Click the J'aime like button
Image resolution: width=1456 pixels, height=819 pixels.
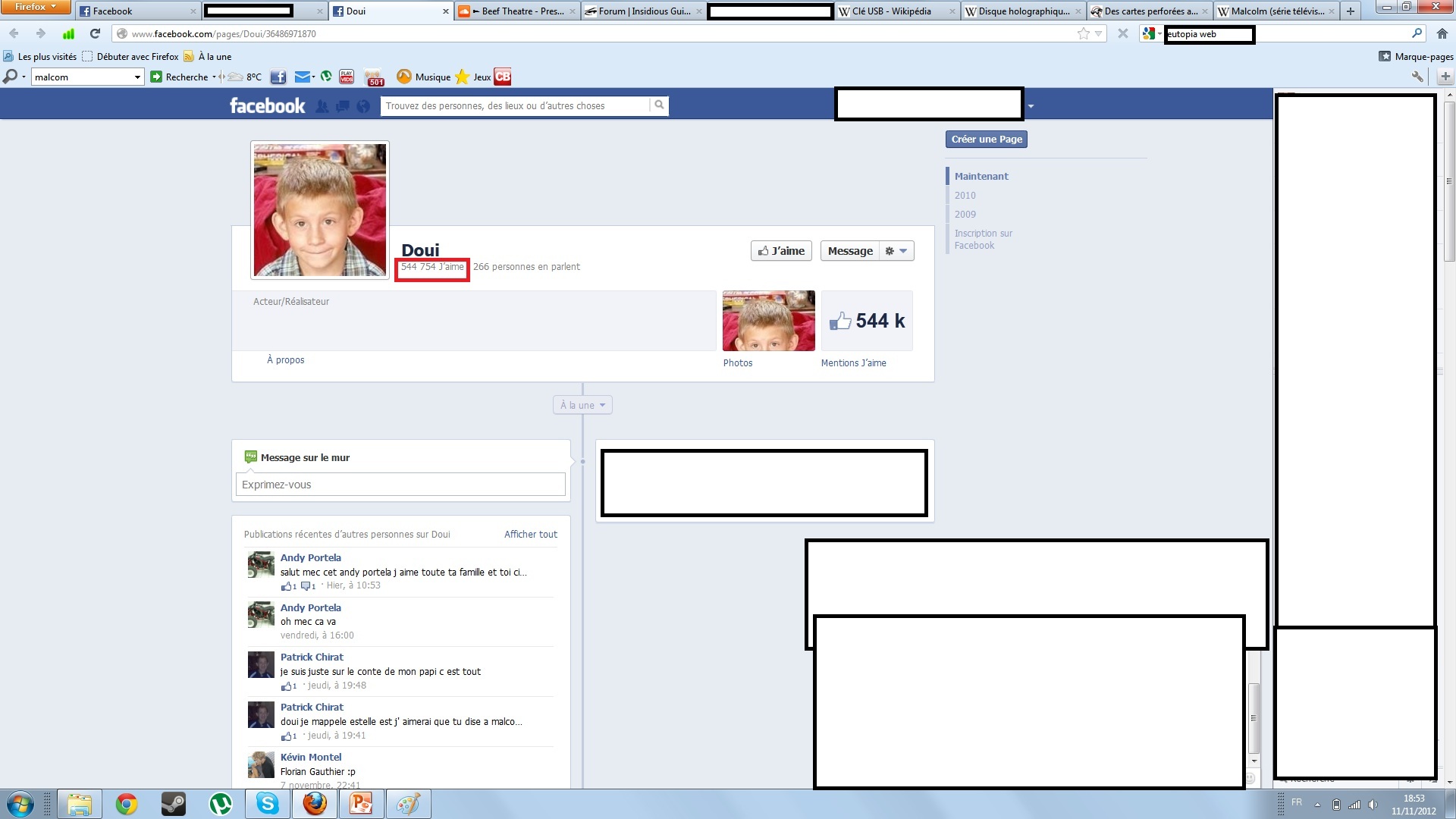click(781, 251)
